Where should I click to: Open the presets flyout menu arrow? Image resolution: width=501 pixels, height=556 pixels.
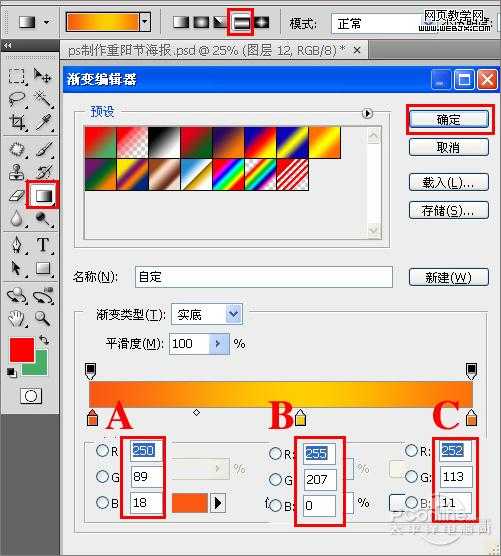(x=368, y=113)
